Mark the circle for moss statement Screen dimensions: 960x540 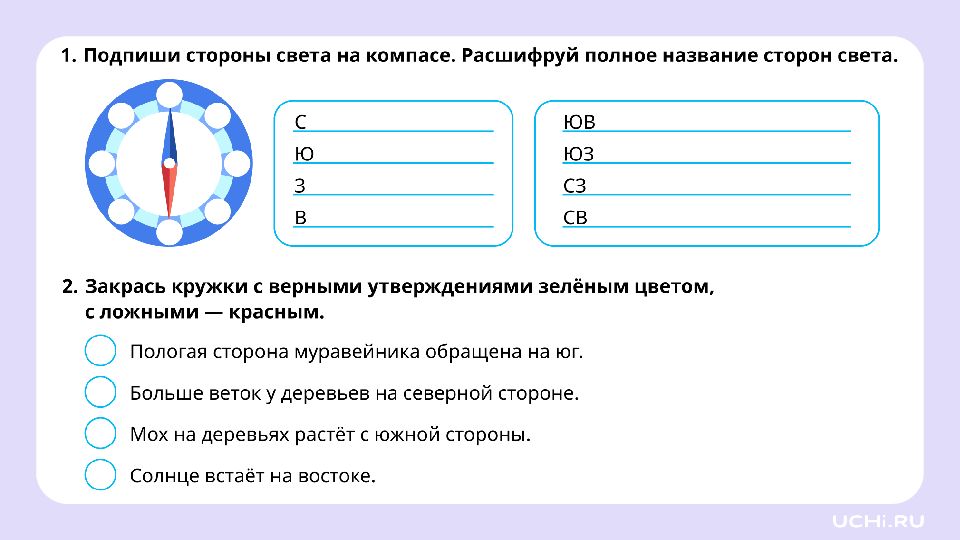[x=100, y=433]
